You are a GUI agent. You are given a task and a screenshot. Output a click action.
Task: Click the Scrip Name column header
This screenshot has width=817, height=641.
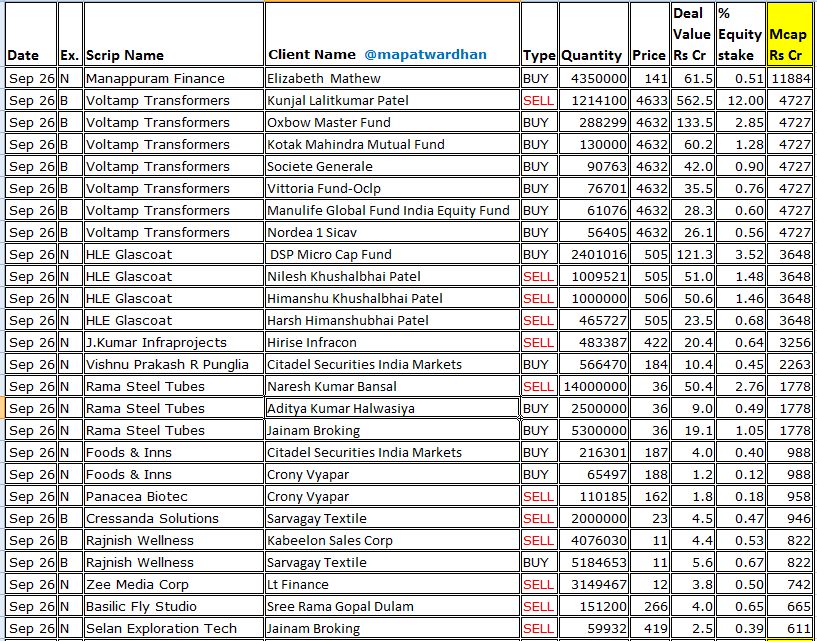click(174, 34)
